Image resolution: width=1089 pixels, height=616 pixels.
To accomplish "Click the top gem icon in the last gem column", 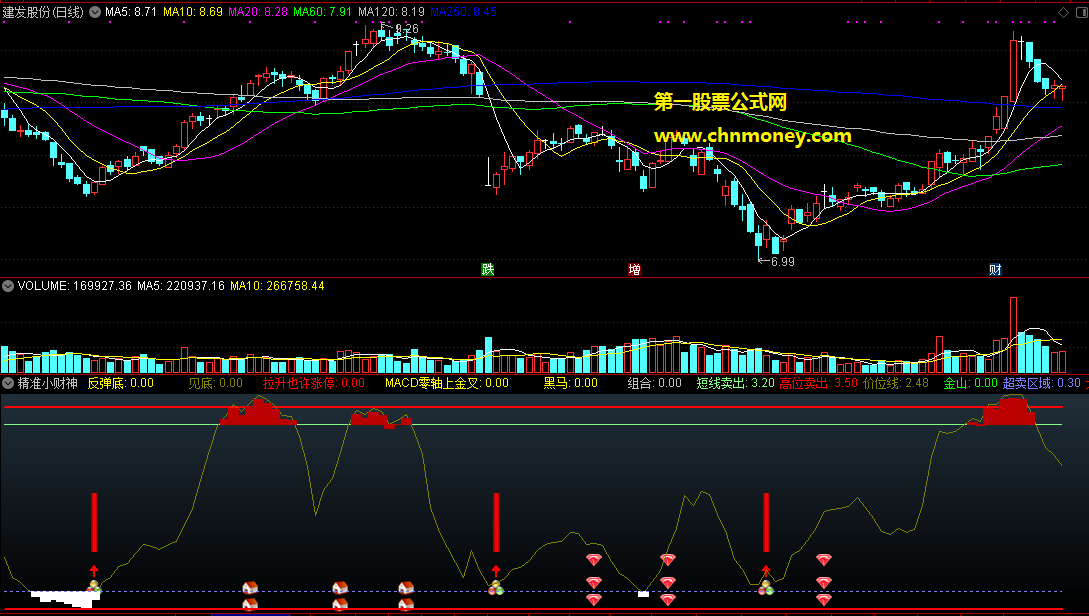I will point(824,559).
